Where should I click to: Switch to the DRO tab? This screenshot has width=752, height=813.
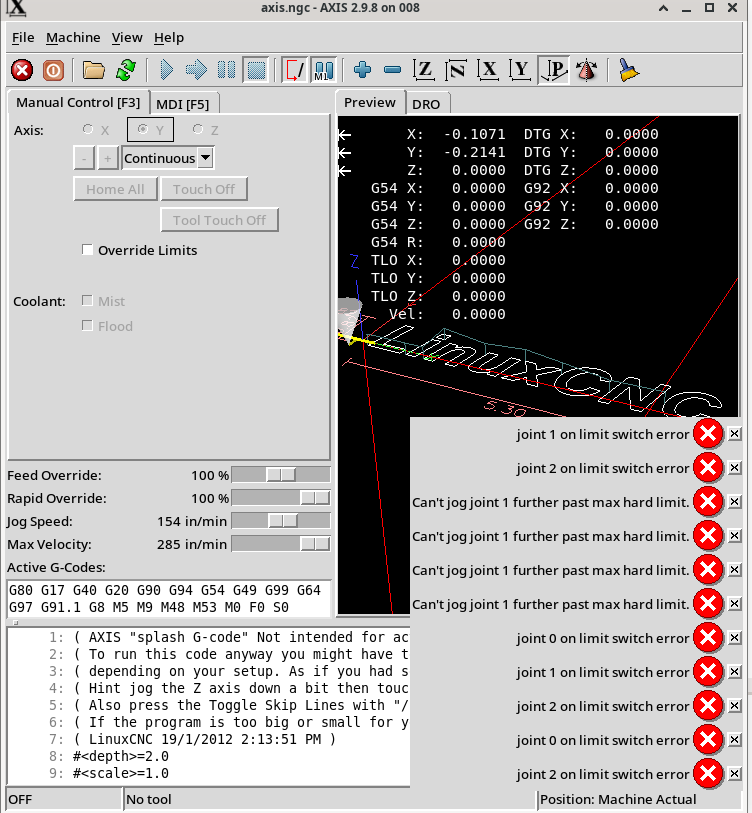[426, 103]
